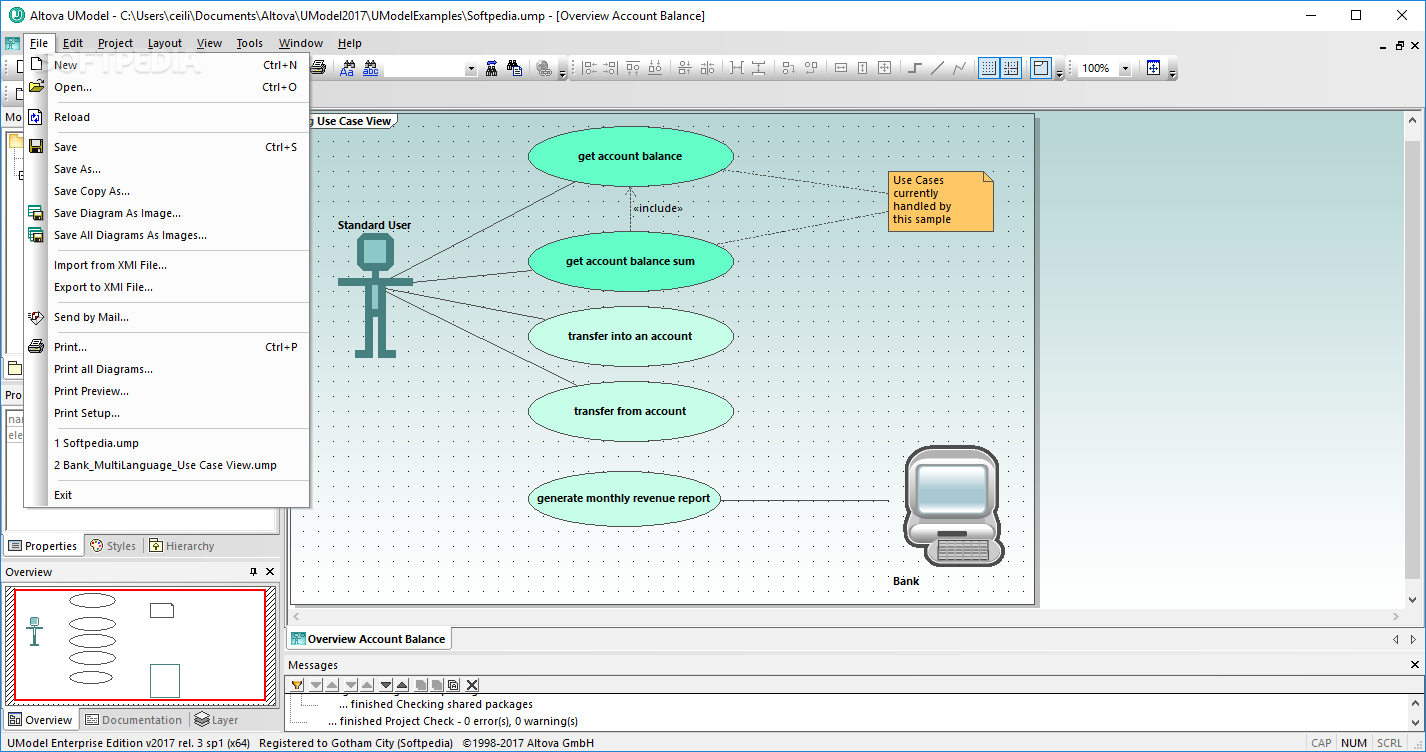Viewport: 1426px width, 752px height.
Task: Click the filter funnel icon in Messages
Action: coord(297,685)
